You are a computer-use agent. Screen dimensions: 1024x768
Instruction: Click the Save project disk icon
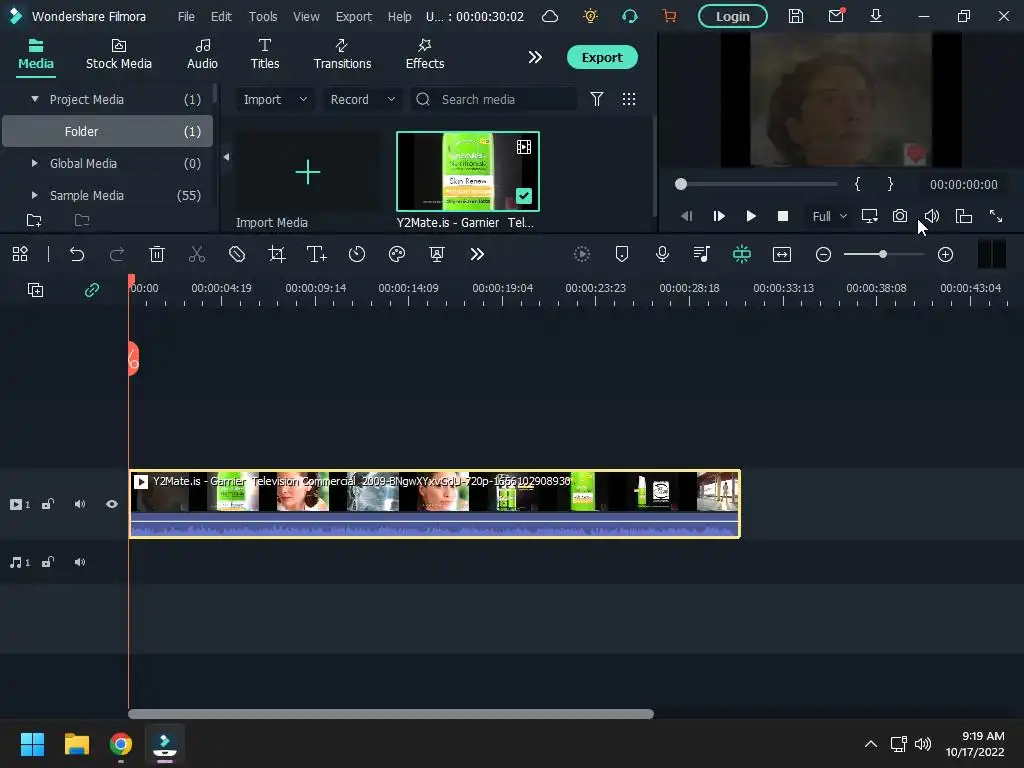point(795,16)
